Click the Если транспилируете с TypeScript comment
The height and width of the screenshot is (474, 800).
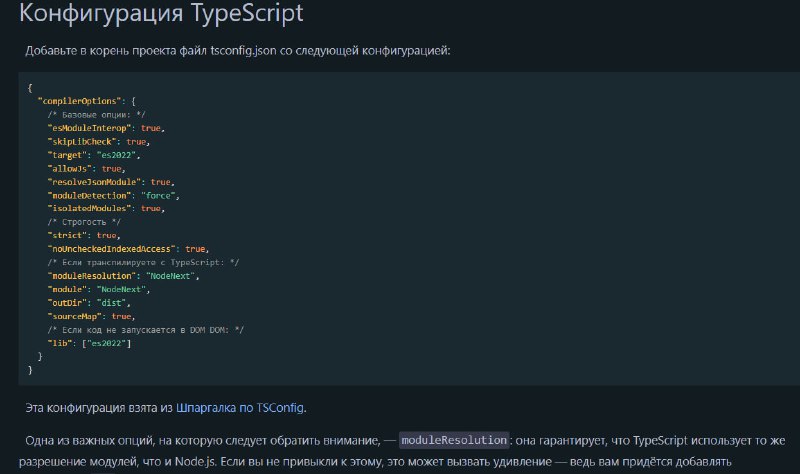143,262
